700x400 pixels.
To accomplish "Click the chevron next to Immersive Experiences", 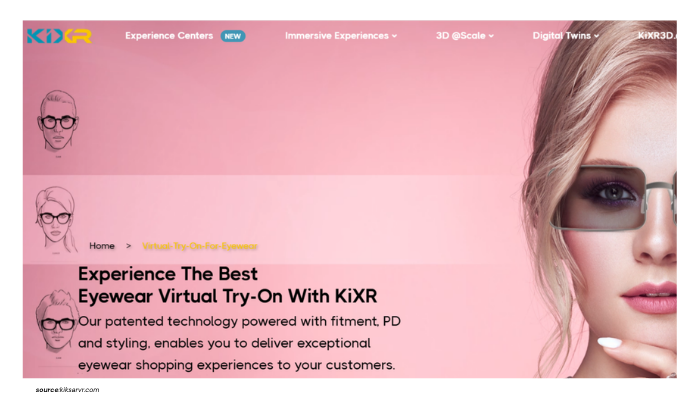I will pyautogui.click(x=394, y=36).
